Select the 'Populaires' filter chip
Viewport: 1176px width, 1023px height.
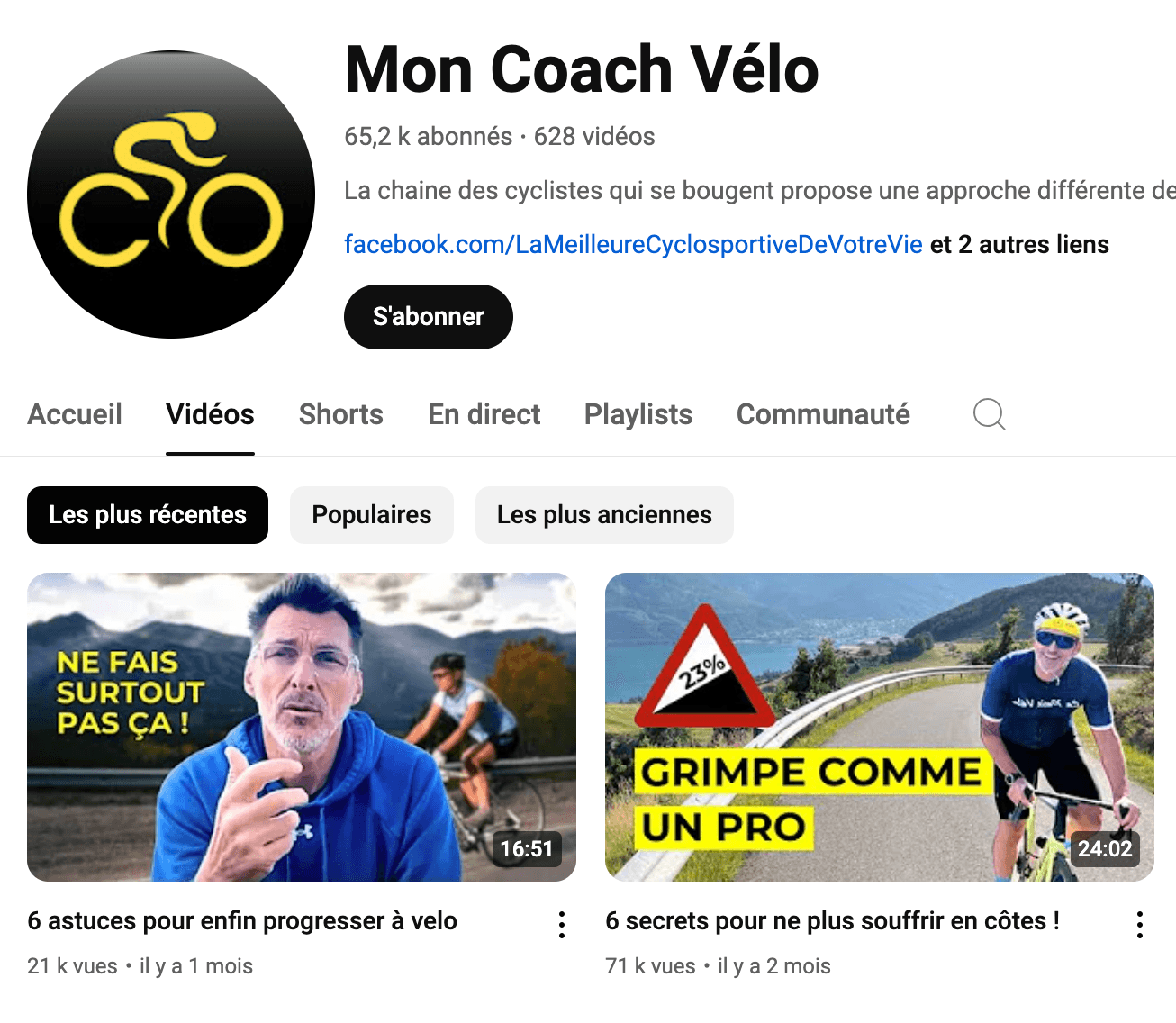pos(372,515)
